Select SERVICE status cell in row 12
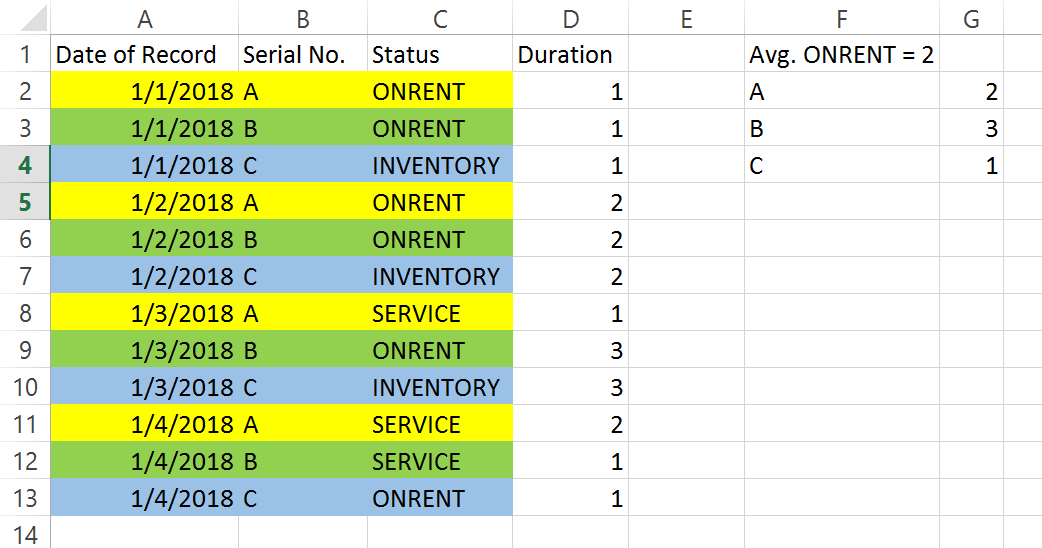The width and height of the screenshot is (1042, 548). coord(440,461)
